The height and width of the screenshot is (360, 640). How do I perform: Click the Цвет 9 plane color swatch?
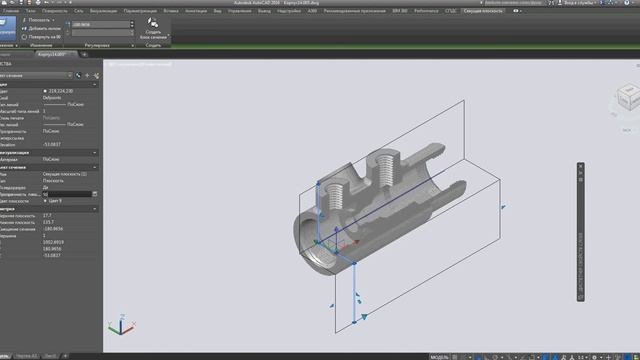(45, 201)
